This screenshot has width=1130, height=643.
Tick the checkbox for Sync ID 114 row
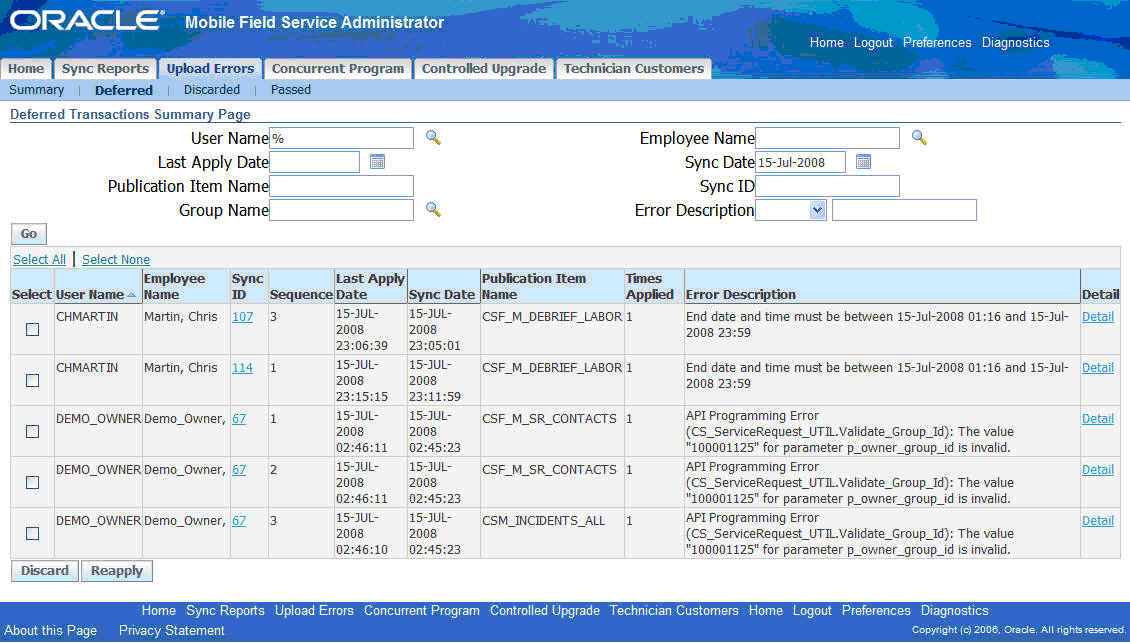[32, 381]
